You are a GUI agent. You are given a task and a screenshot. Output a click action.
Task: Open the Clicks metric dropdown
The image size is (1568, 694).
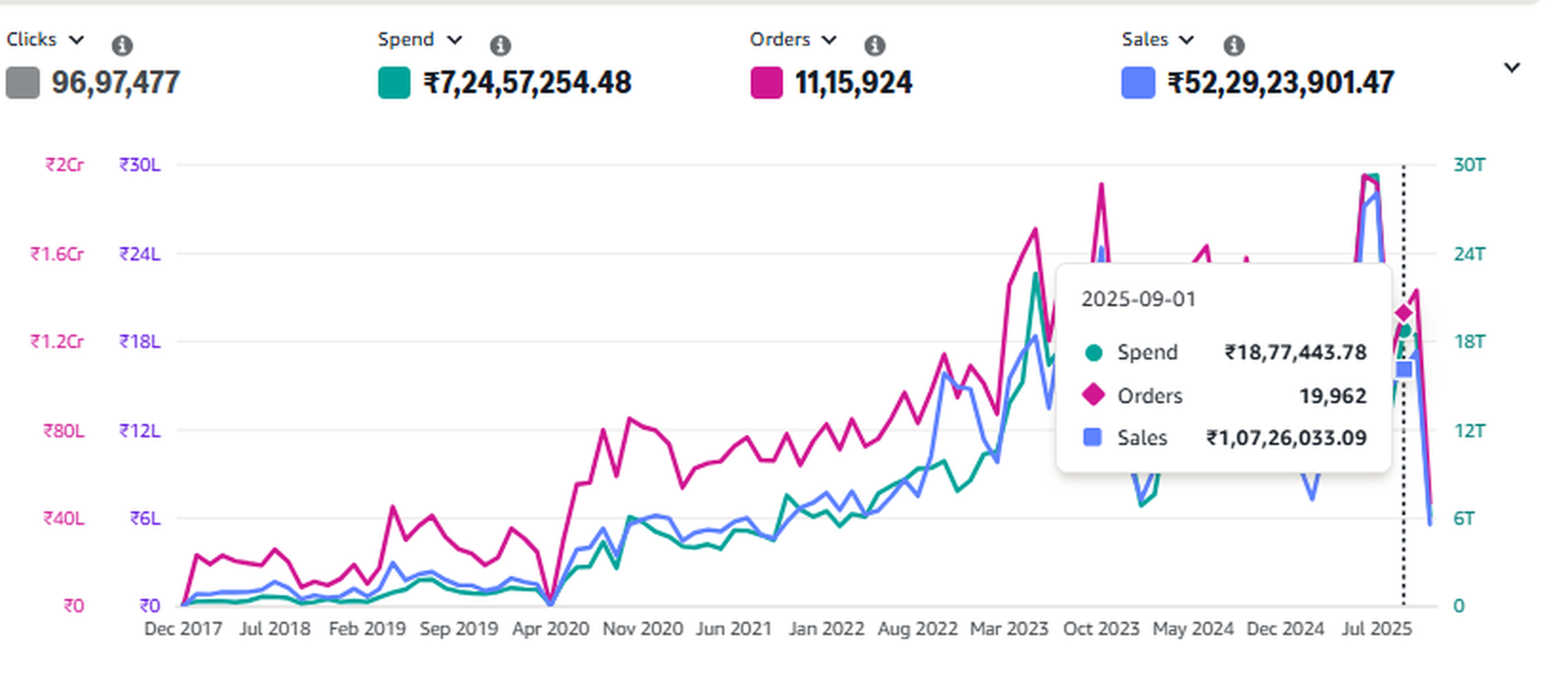[77, 40]
